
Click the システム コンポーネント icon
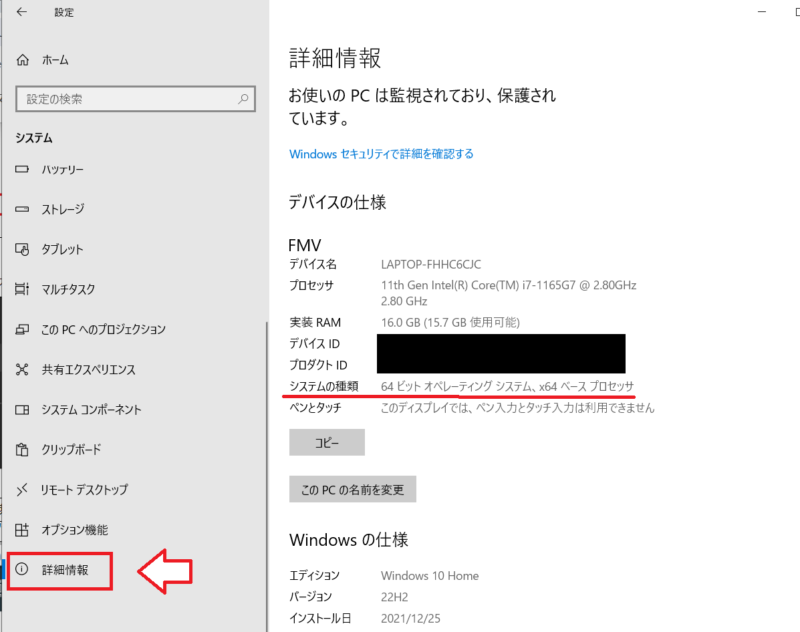22,410
